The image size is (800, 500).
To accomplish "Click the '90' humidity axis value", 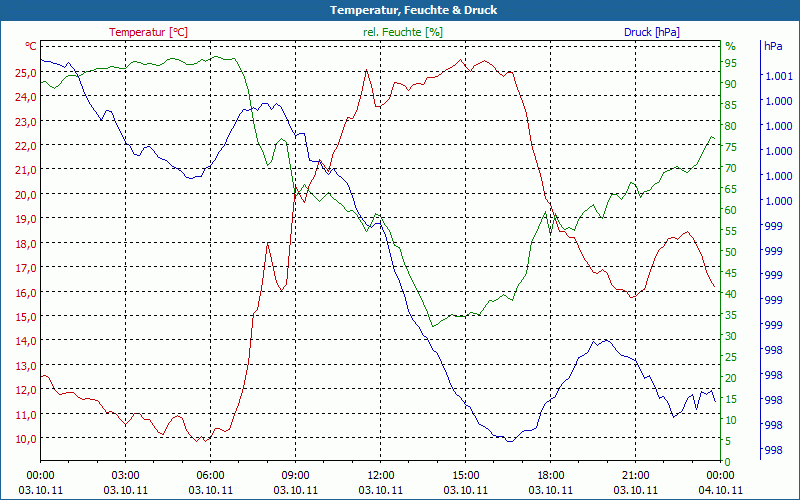I will click(x=731, y=84).
